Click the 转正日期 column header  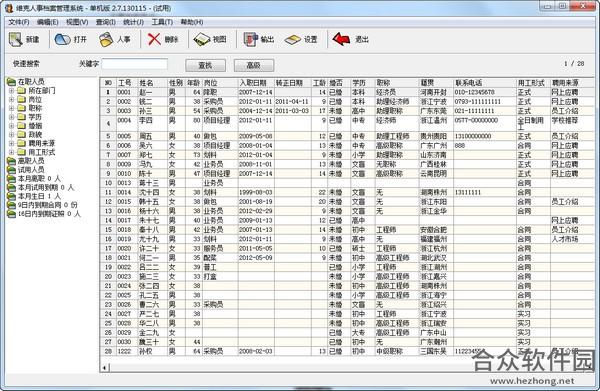[x=292, y=83]
